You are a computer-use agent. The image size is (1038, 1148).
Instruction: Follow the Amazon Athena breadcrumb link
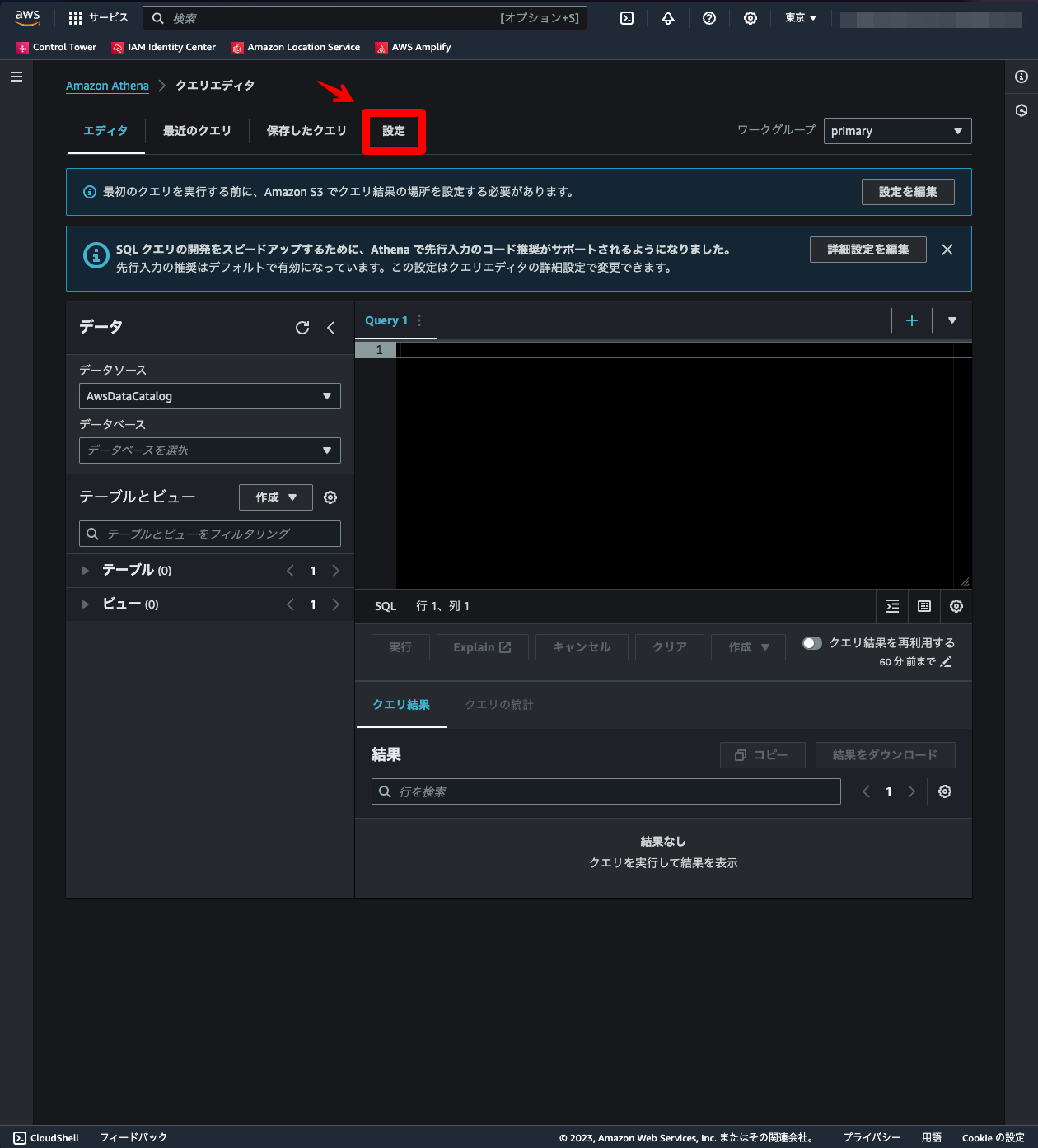coord(107,86)
